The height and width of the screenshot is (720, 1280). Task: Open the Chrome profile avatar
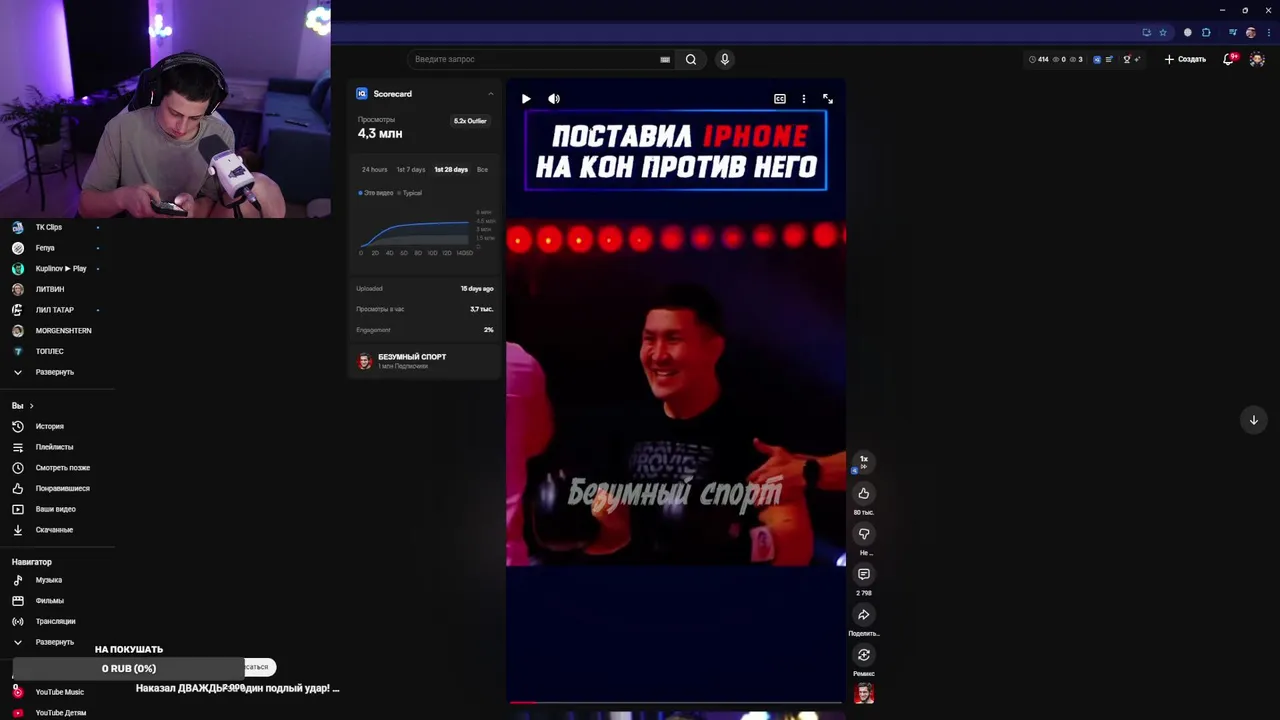click(x=1250, y=32)
